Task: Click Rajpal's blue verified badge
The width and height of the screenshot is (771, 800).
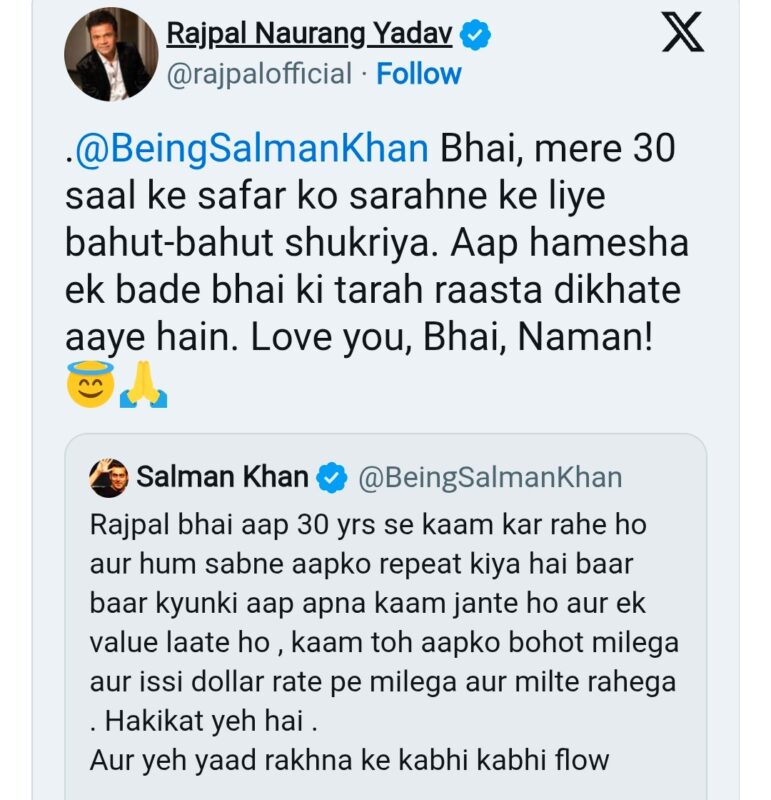Action: [476, 36]
